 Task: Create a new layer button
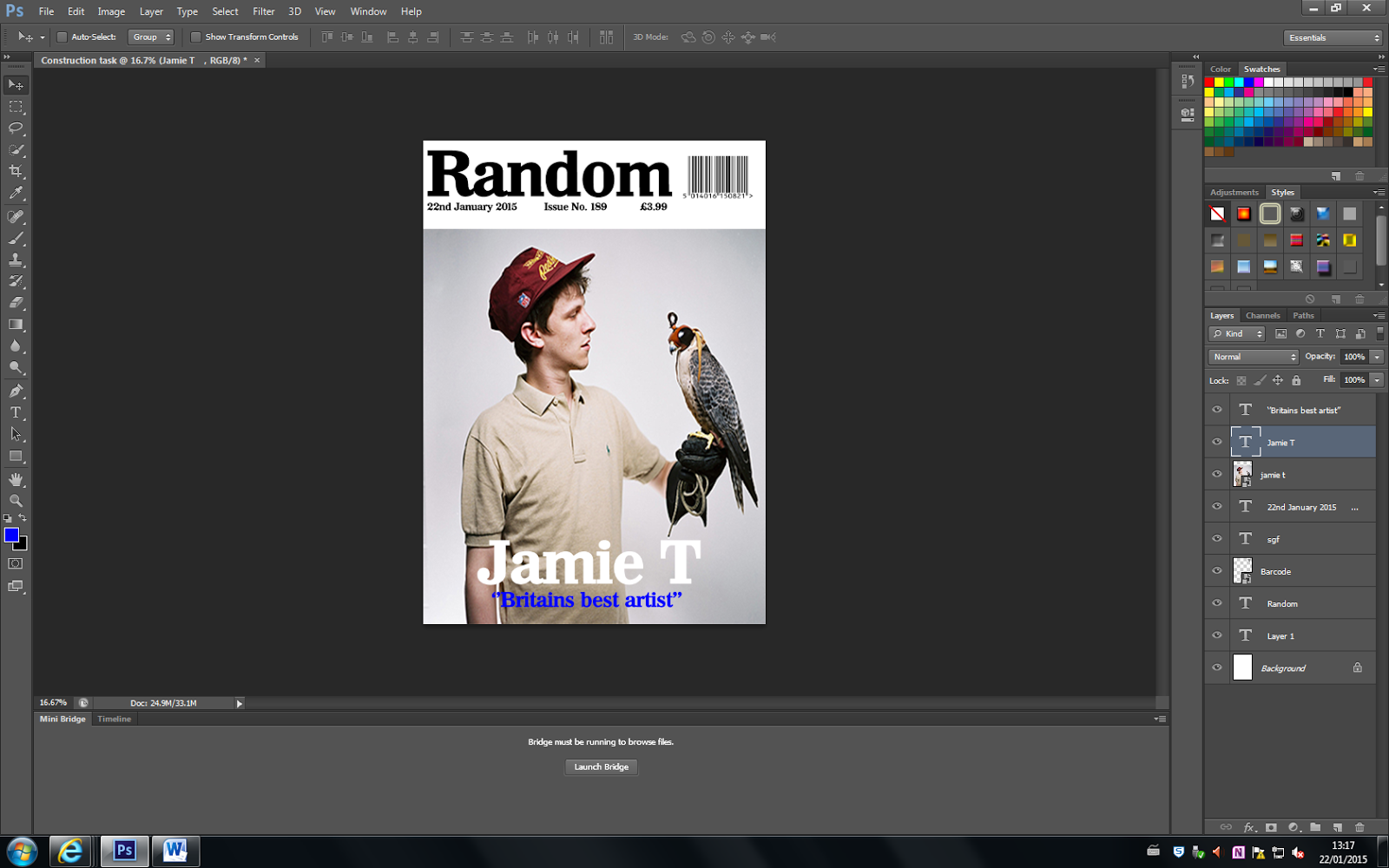1337,827
